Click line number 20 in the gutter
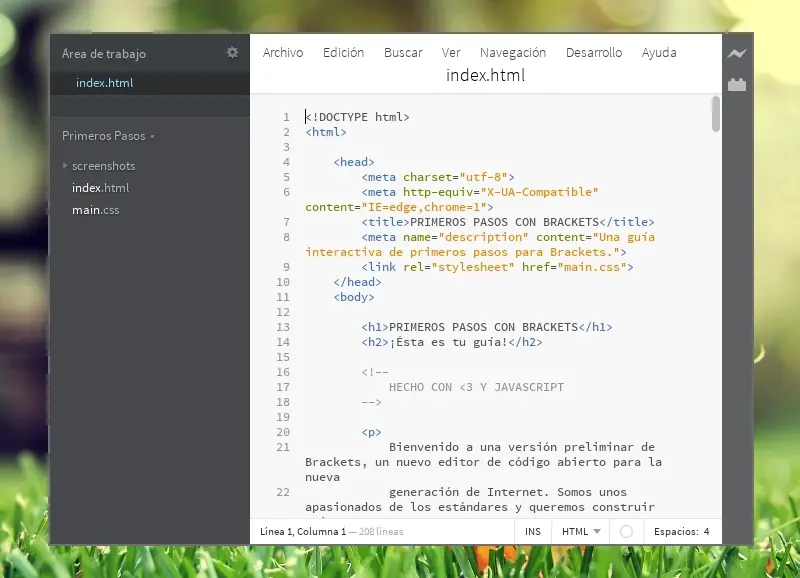The width and height of the screenshot is (800, 578). [x=283, y=432]
